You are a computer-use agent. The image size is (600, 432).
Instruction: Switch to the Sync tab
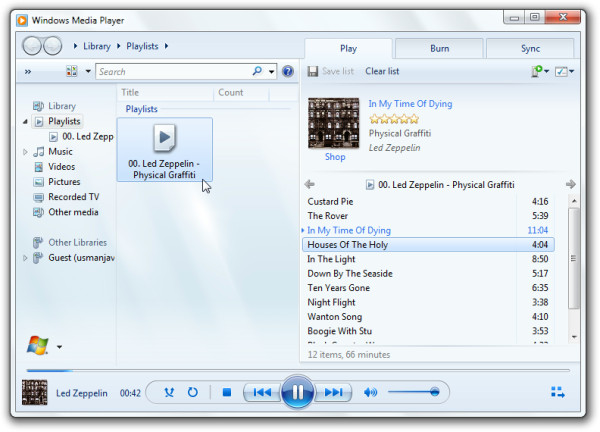pyautogui.click(x=530, y=49)
